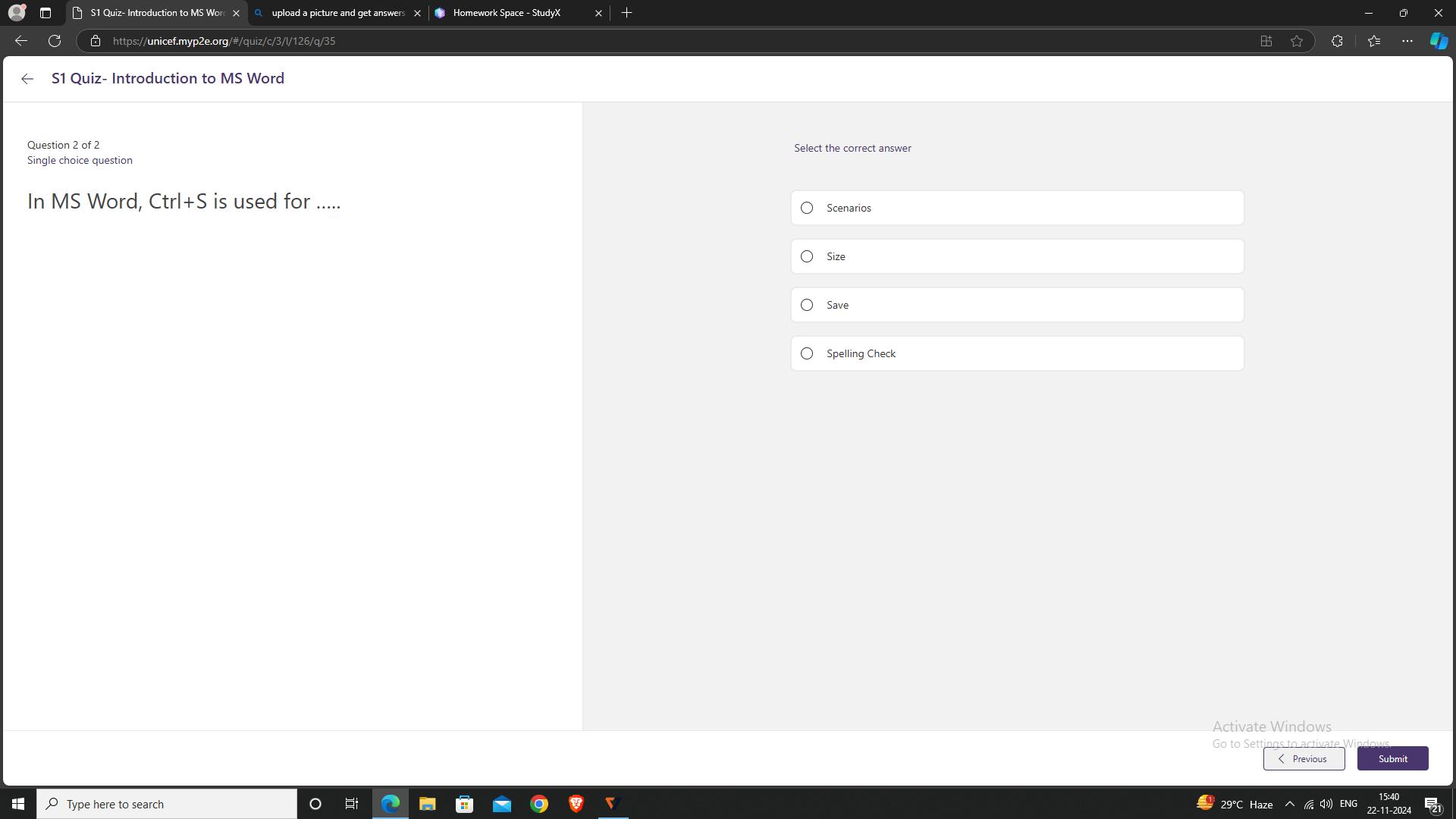Screen dimensions: 1456x819
Task: Click the new tab plus icon
Action: [626, 12]
